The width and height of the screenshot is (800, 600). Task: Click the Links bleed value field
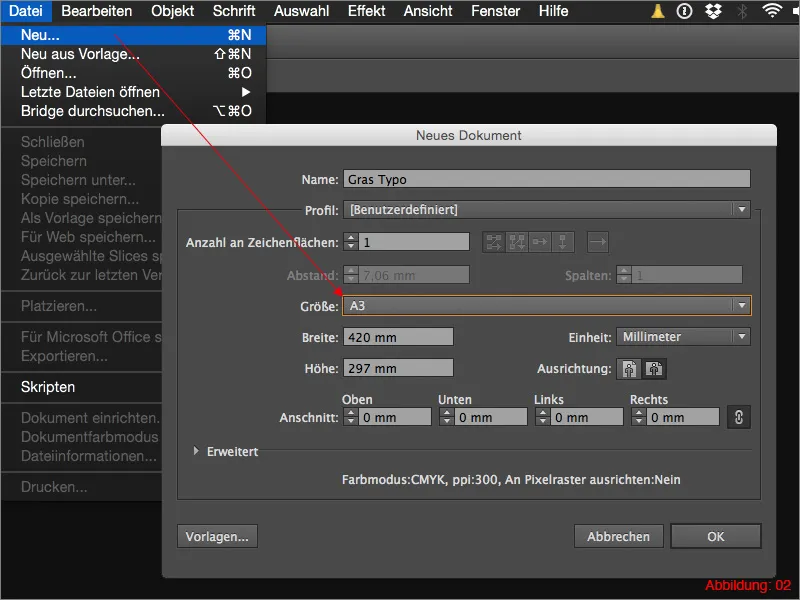tap(587, 417)
